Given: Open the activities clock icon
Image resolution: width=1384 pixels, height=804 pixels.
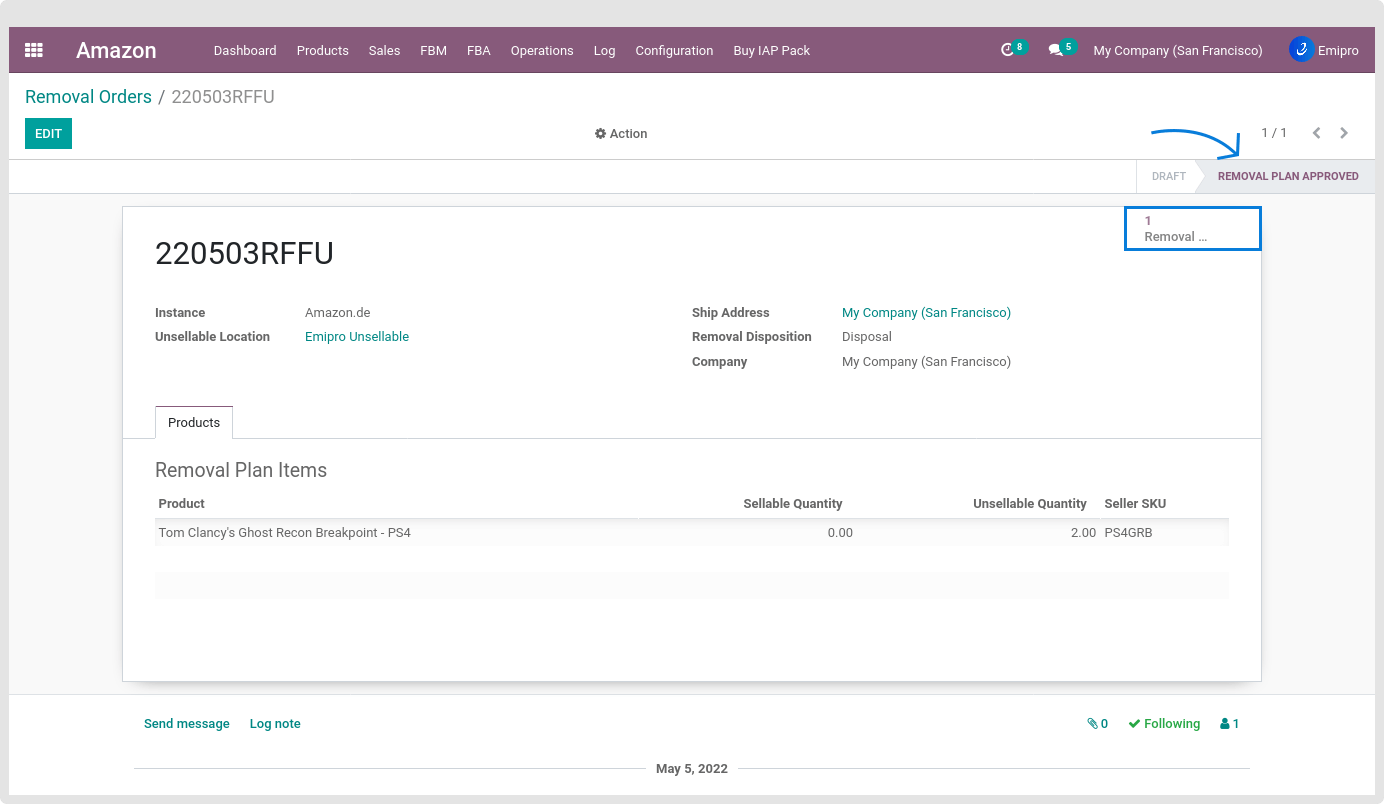Looking at the screenshot, I should [x=1007, y=50].
